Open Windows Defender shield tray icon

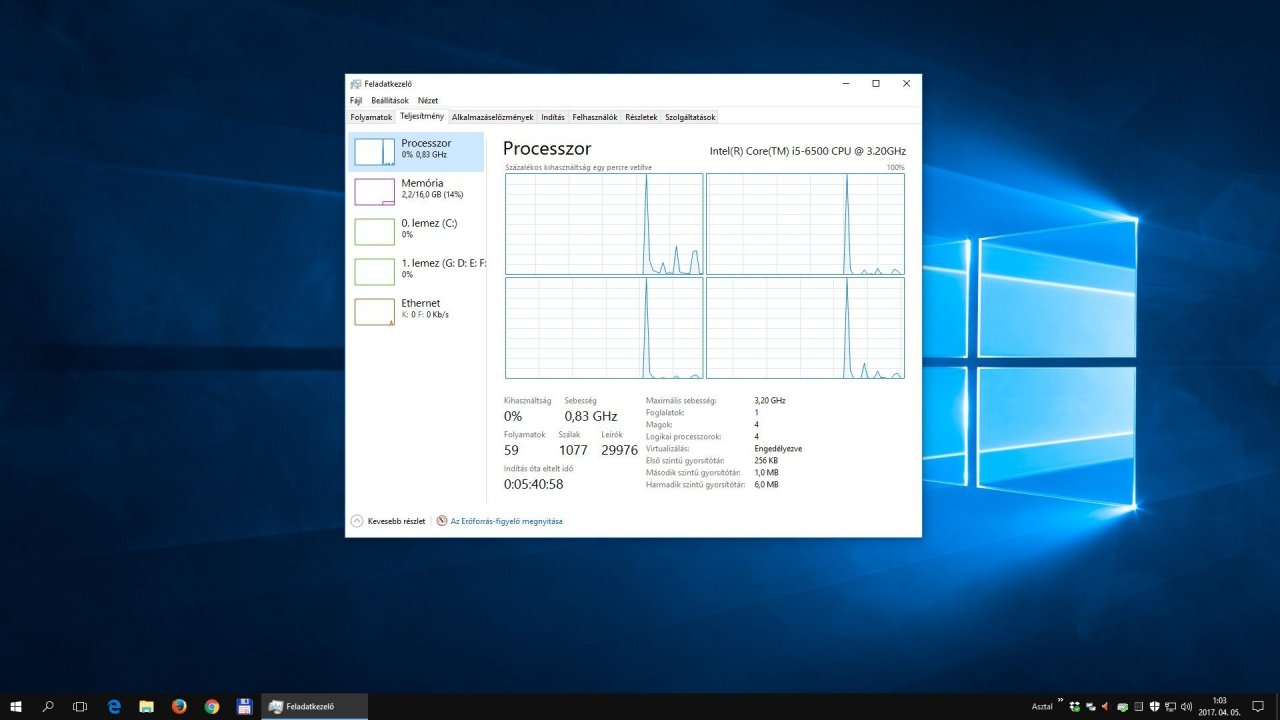point(1154,706)
